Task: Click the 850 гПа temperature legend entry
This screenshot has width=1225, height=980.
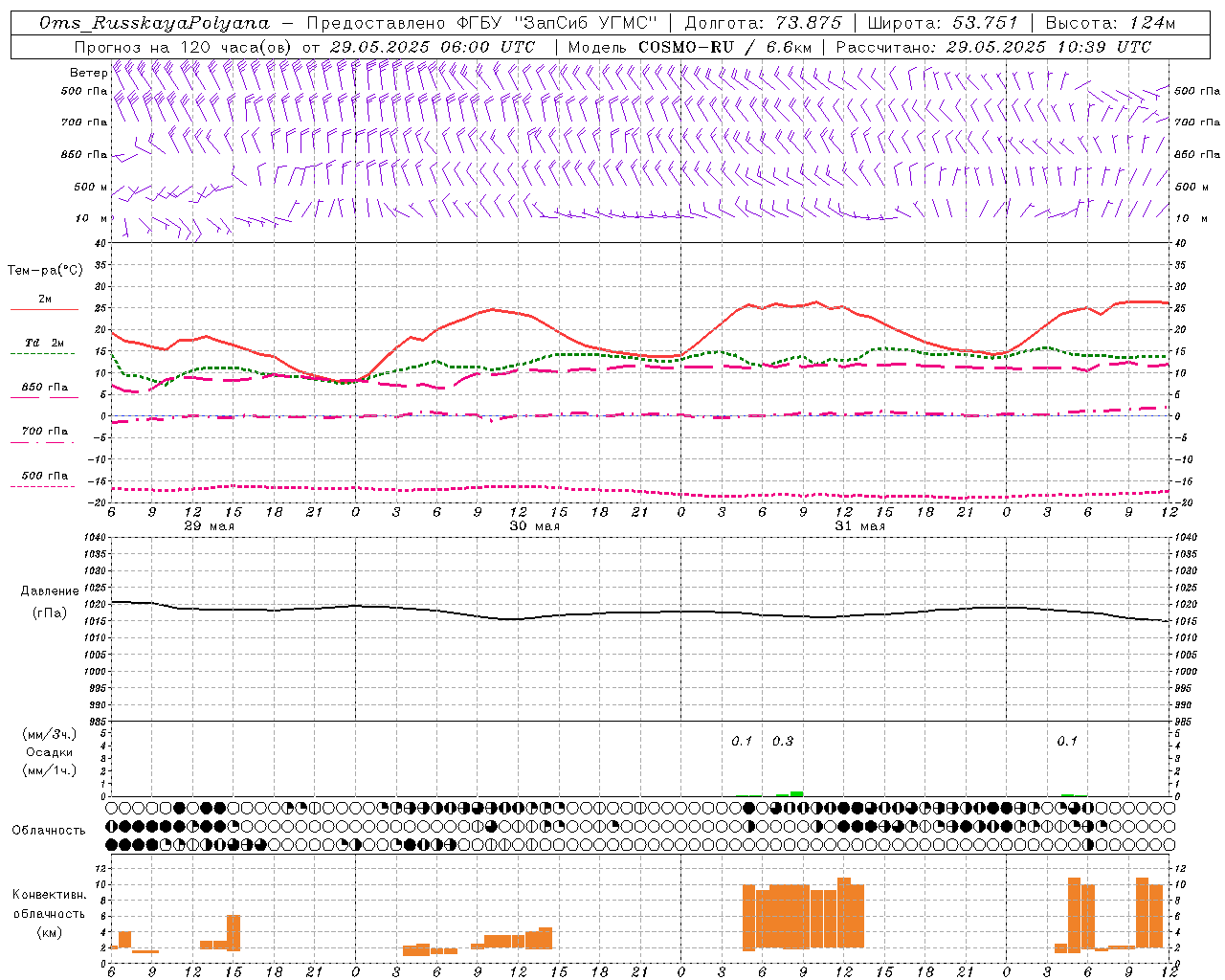Action: (45, 388)
